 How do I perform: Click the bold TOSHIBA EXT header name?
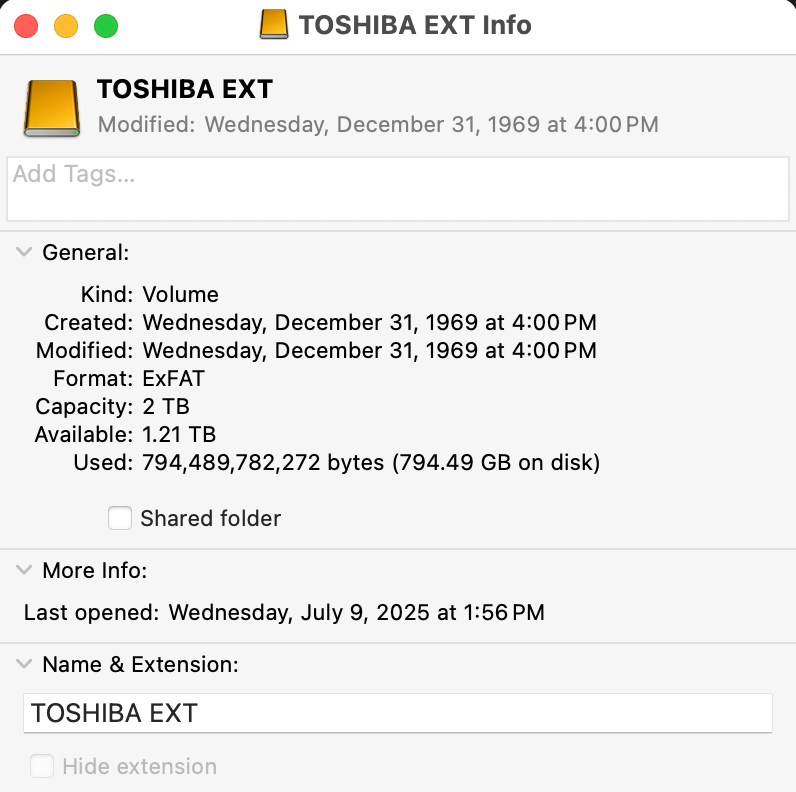pyautogui.click(x=185, y=89)
